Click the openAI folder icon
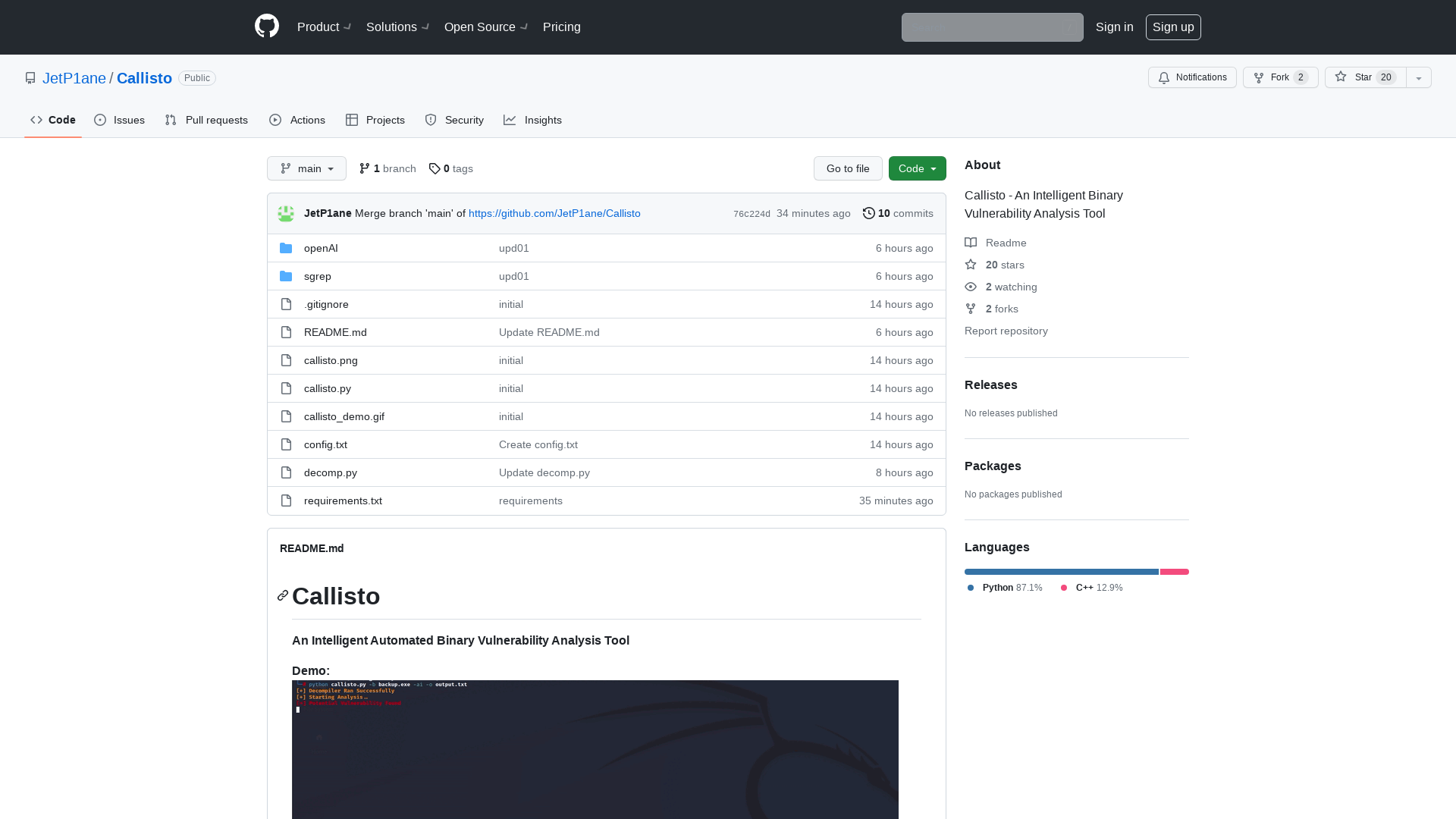Viewport: 1456px width, 819px height. click(x=286, y=248)
